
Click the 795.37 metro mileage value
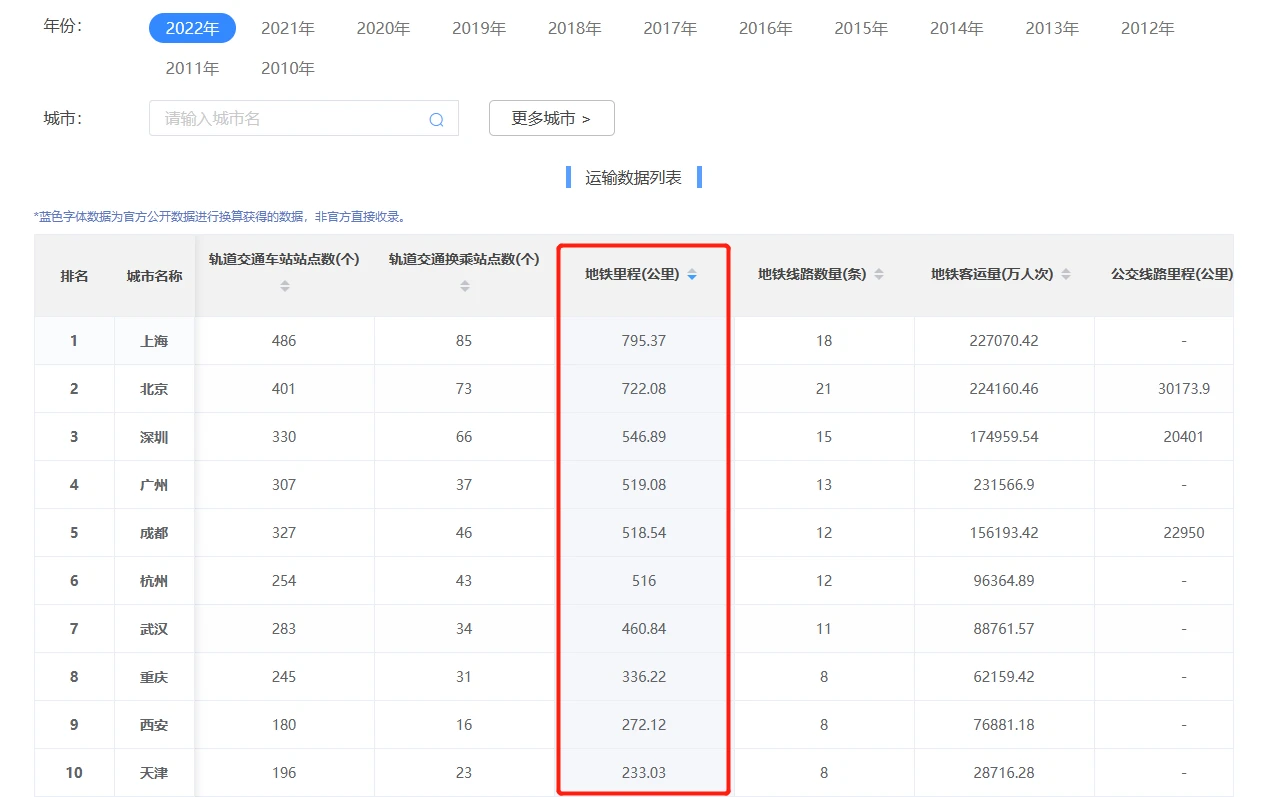(x=644, y=341)
